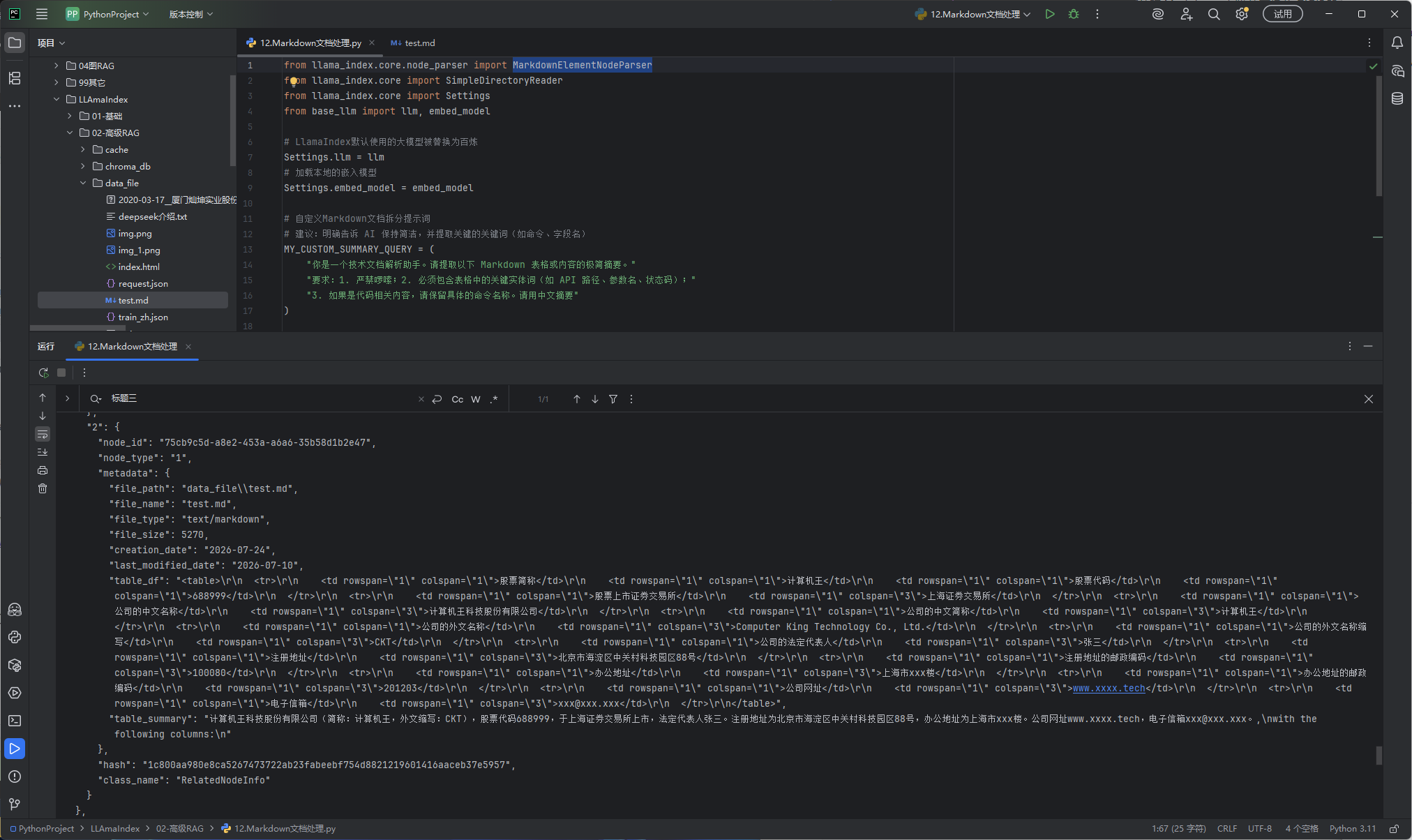Viewport: 1412px width, 840px height.
Task: Run the current configuration
Action: pyautogui.click(x=1050, y=14)
